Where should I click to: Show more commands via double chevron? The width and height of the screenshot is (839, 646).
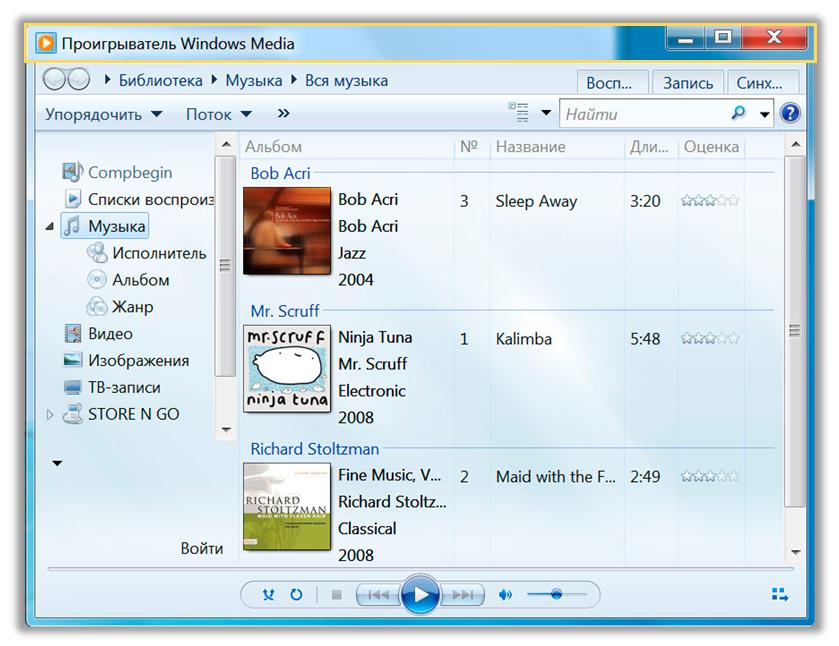point(284,113)
